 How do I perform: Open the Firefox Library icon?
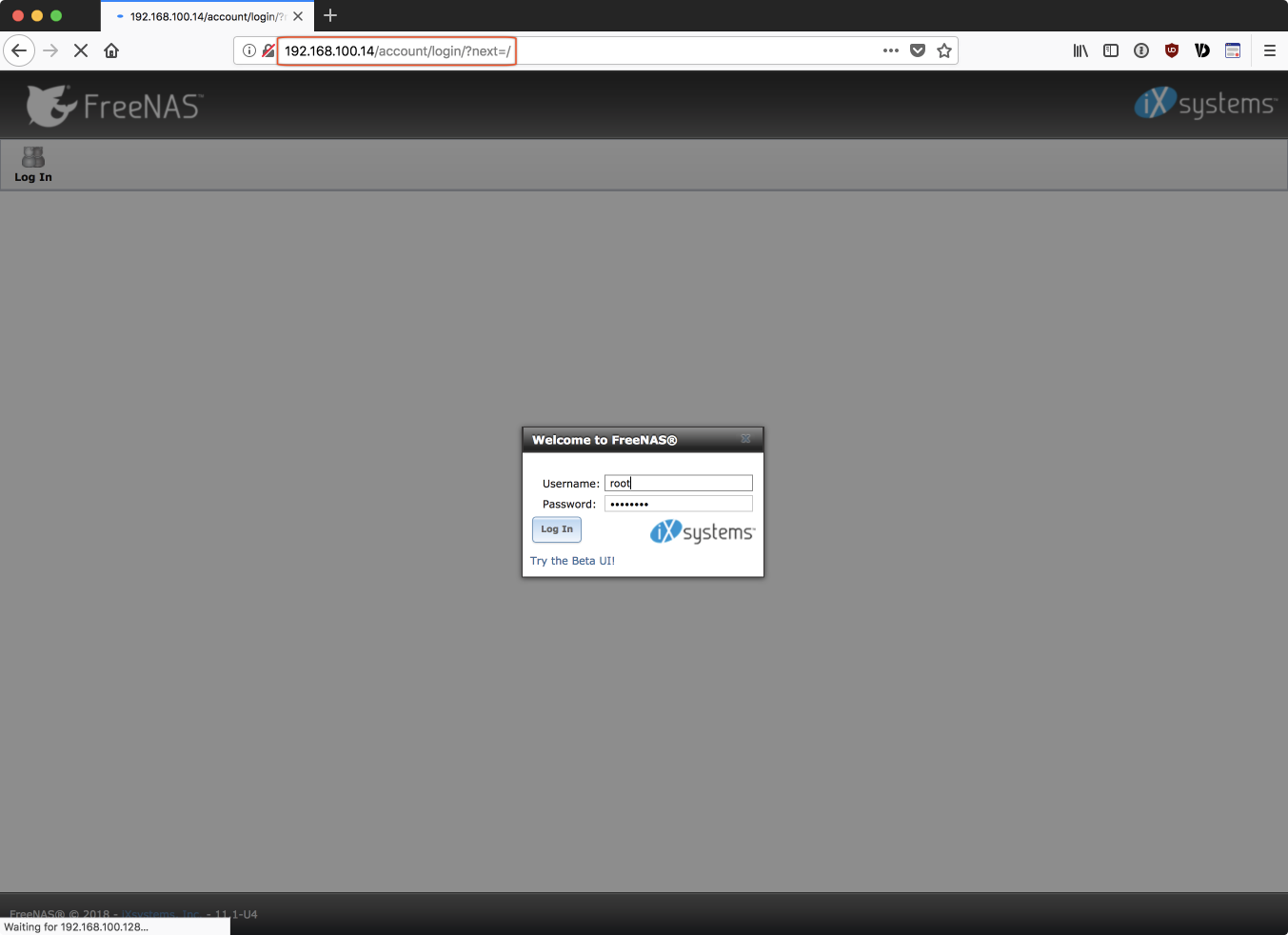1080,50
